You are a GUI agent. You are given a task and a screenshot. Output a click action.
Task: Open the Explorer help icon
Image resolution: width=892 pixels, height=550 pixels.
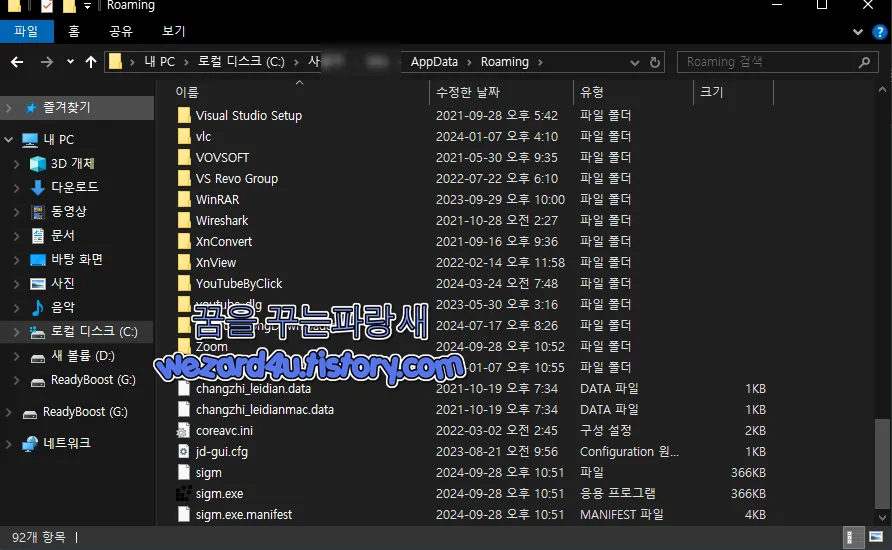(879, 32)
